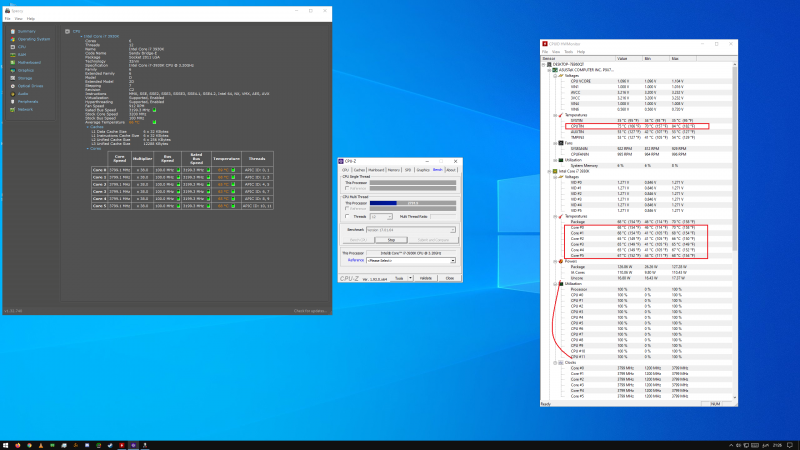Open Graphics section in Speccy sidebar
The width and height of the screenshot is (800, 450).
click(x=28, y=70)
